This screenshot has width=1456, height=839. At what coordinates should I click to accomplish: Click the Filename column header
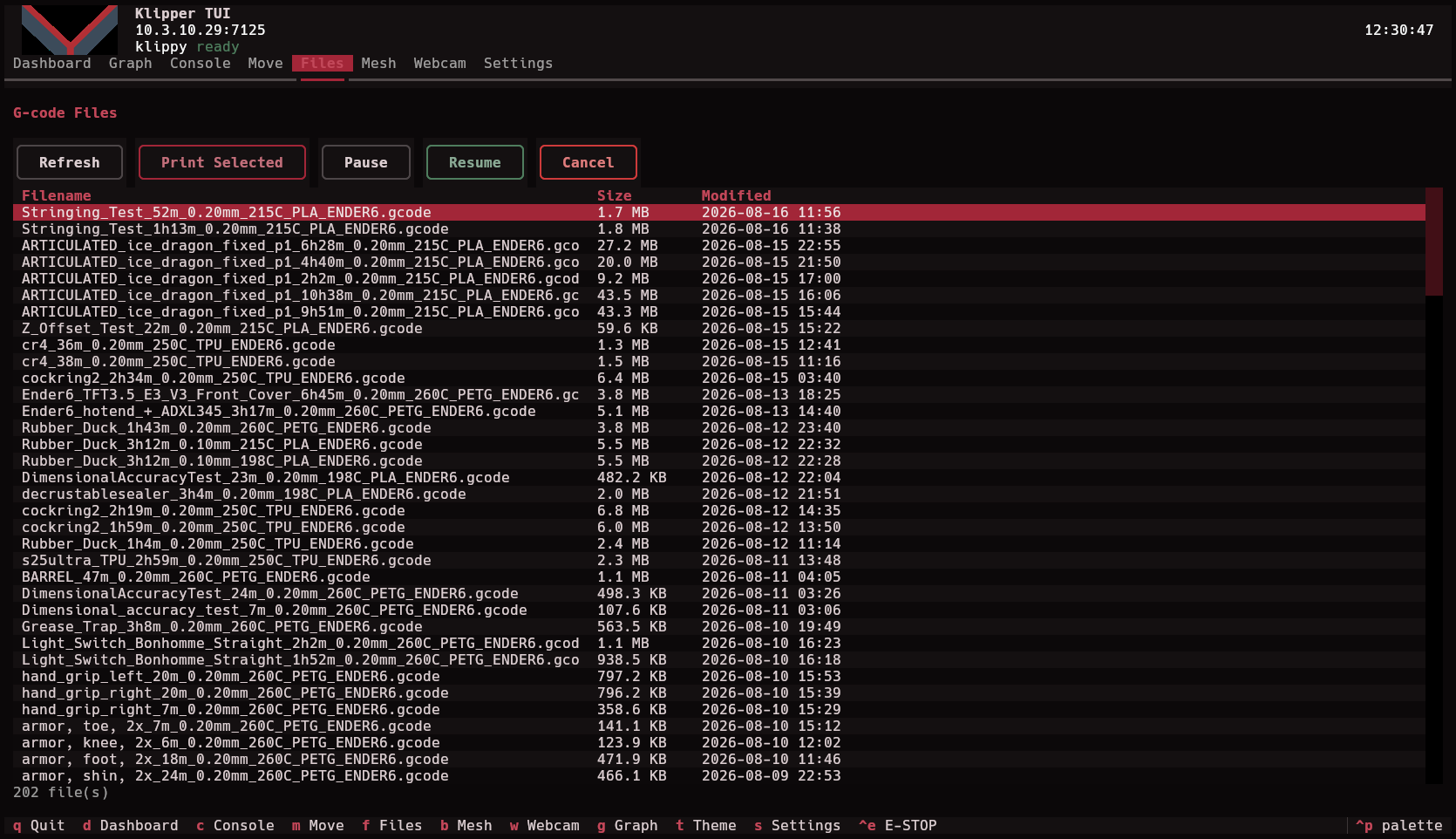(57, 195)
